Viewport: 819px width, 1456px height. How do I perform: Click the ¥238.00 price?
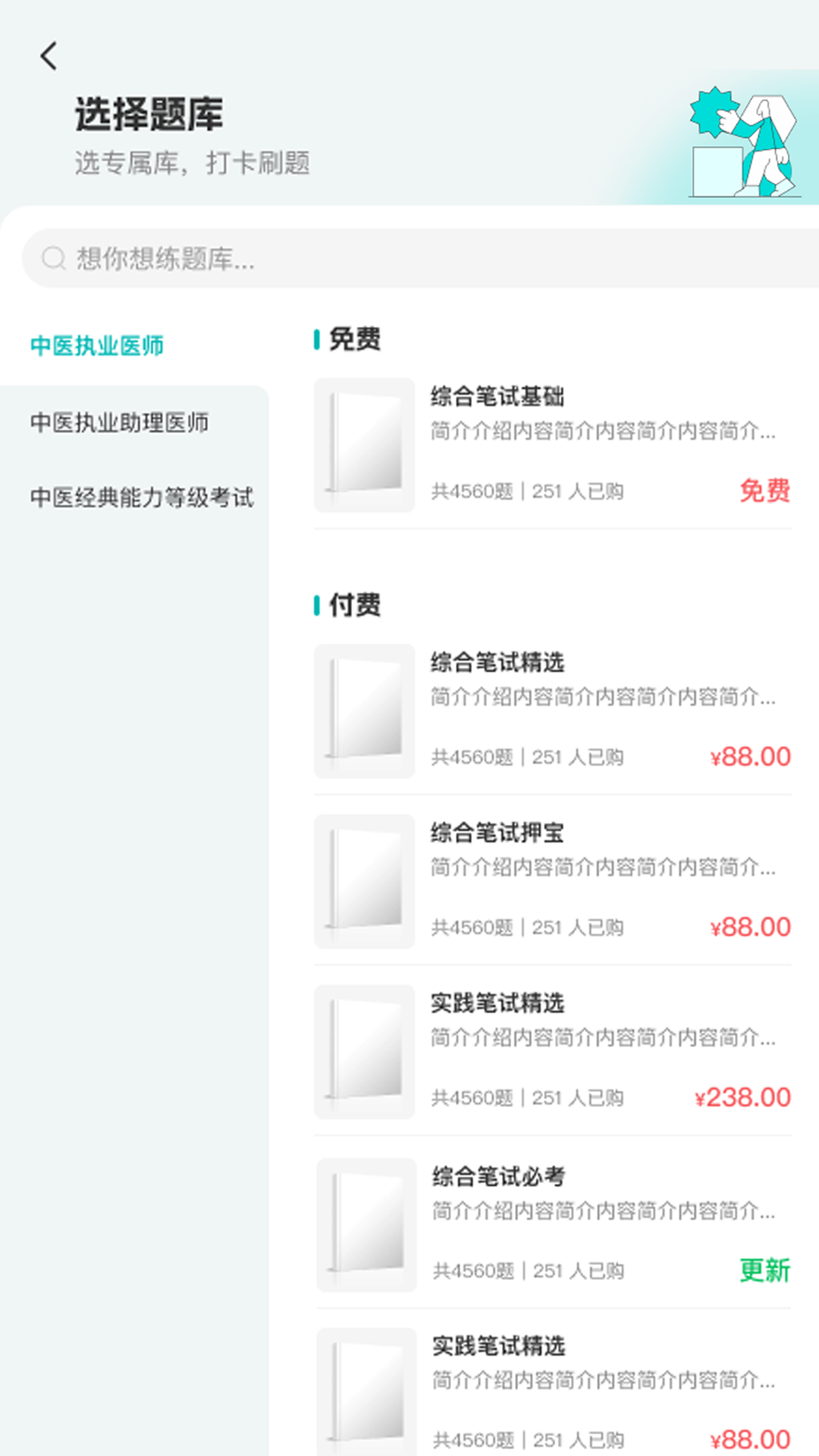pyautogui.click(x=743, y=1097)
